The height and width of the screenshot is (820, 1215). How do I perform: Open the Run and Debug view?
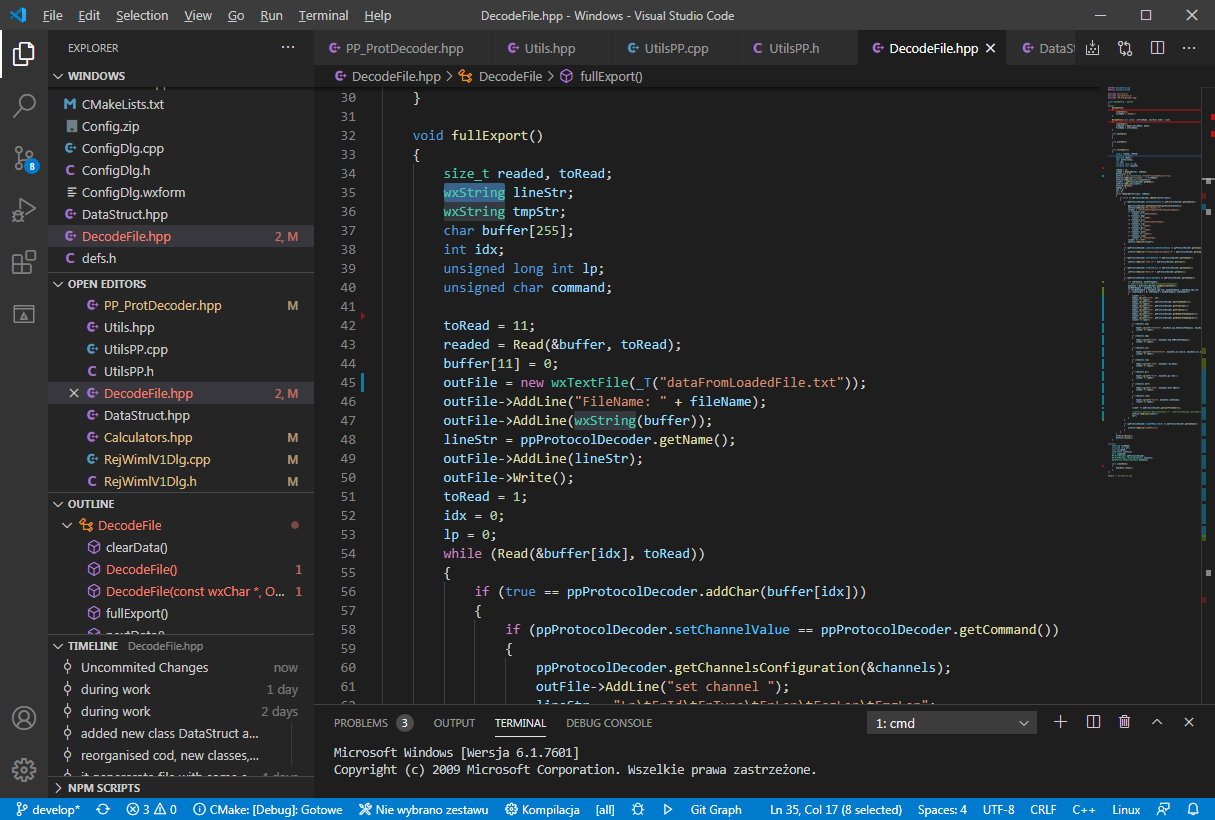[24, 210]
